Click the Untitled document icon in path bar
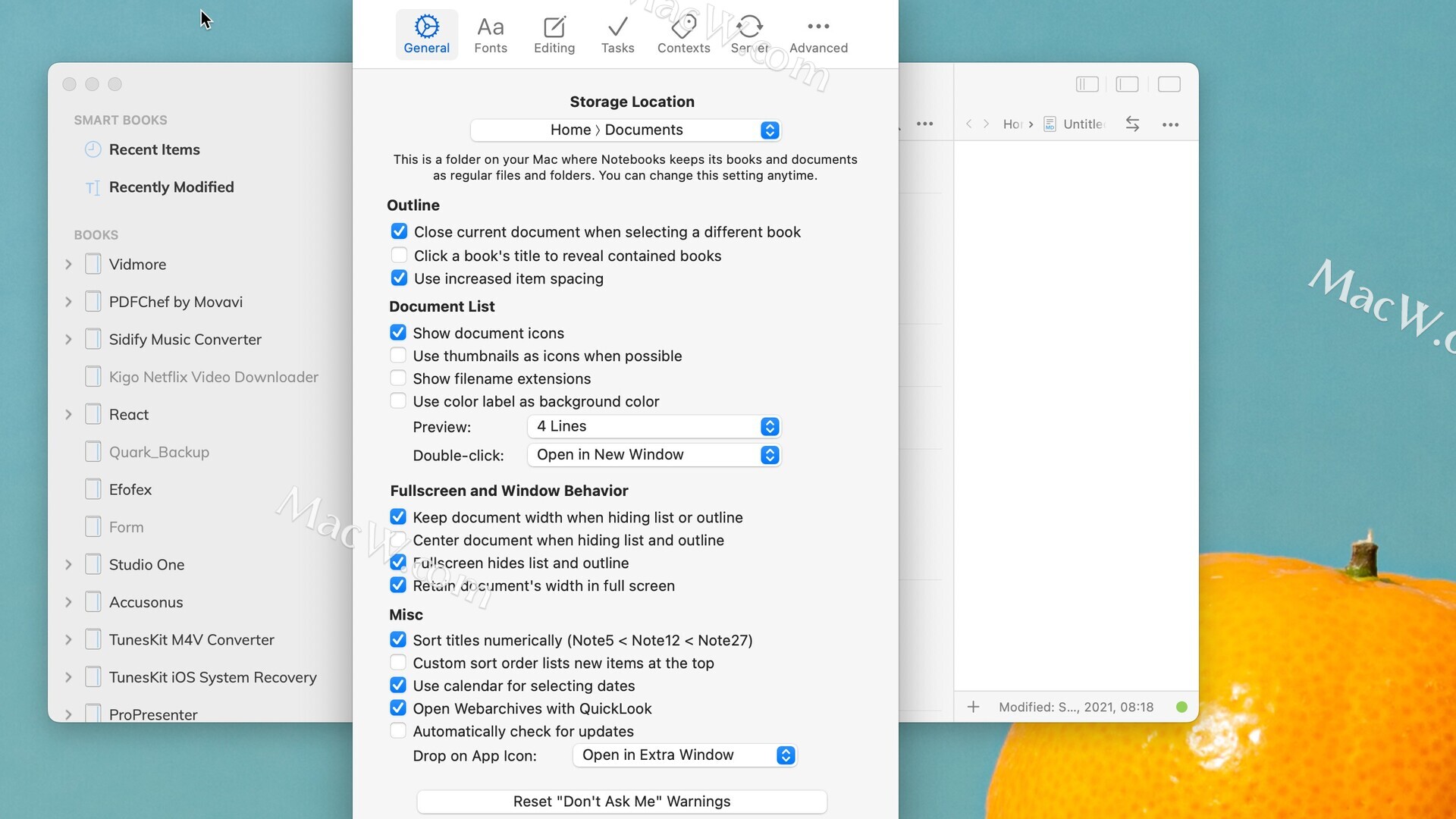This screenshot has width=1456, height=819. 1050,124
